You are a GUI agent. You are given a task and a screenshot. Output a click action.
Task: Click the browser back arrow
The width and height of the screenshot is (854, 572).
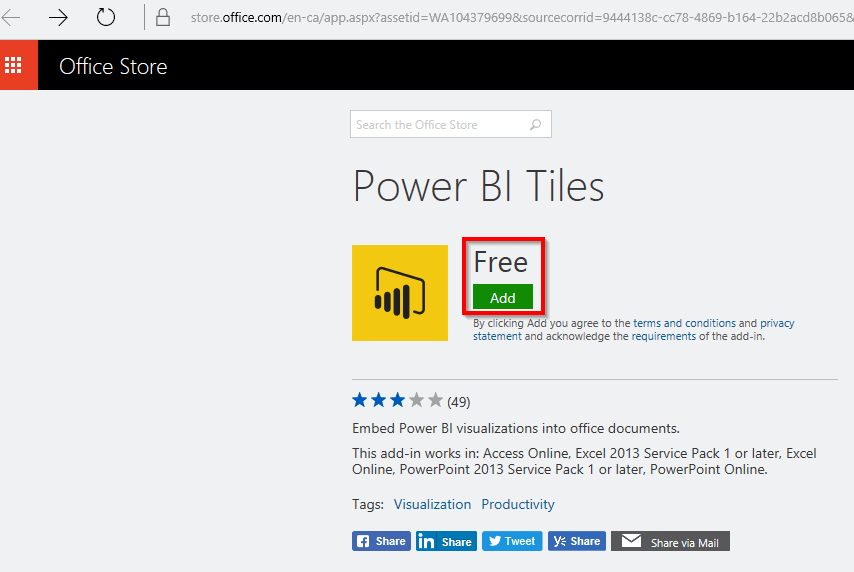click(x=12, y=17)
